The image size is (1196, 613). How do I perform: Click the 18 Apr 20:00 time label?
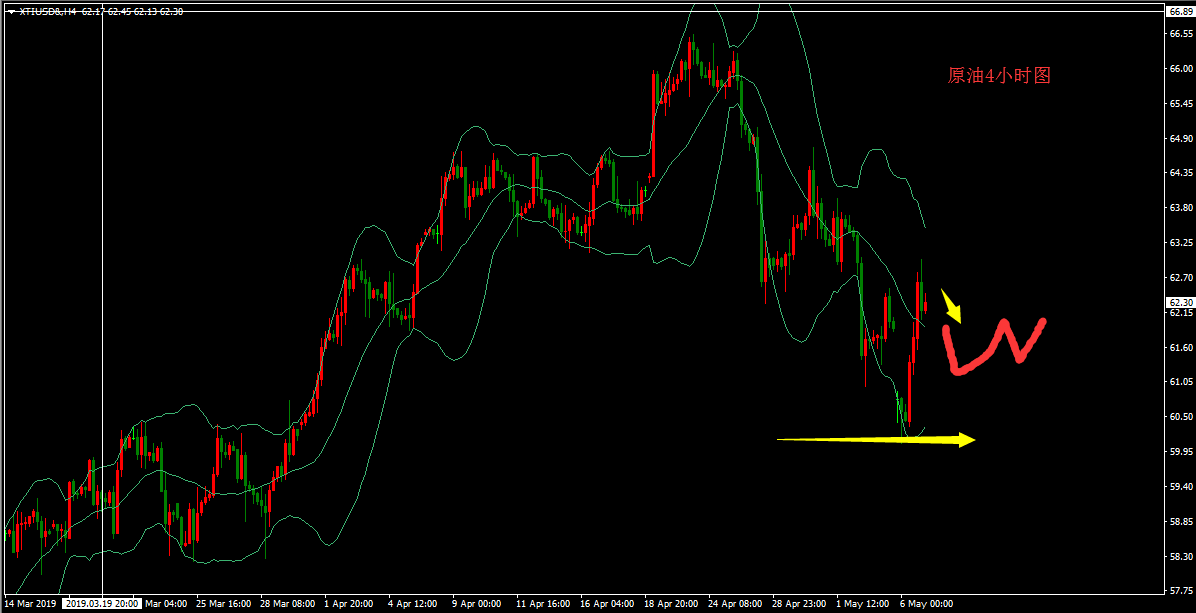click(671, 604)
